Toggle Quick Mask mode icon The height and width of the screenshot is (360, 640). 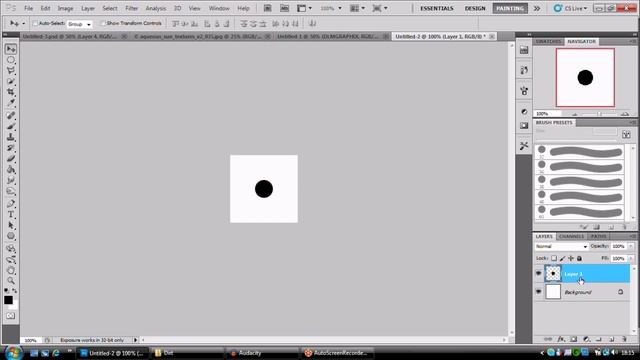click(11, 316)
